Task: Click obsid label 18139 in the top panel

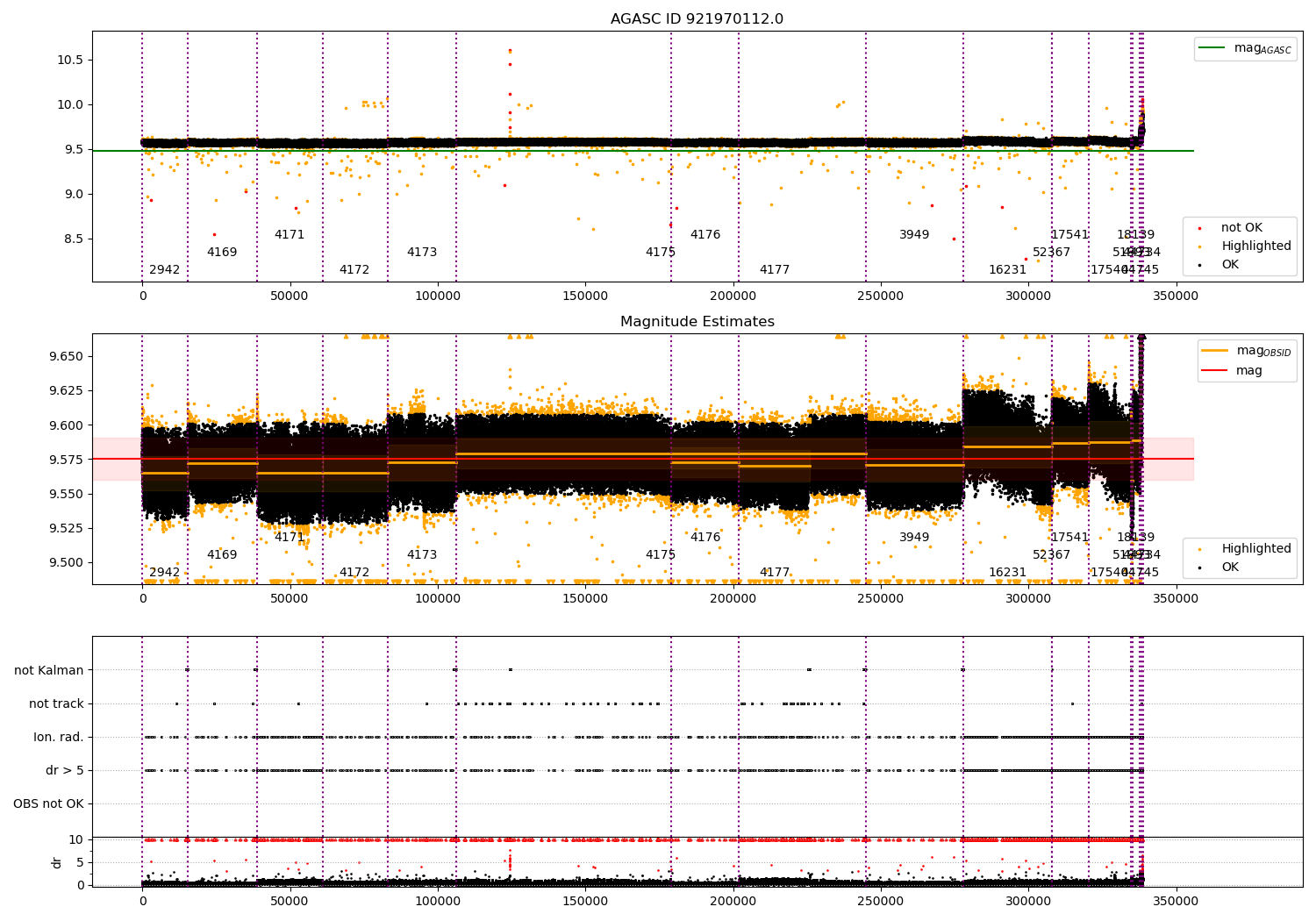Action: coord(1135,235)
